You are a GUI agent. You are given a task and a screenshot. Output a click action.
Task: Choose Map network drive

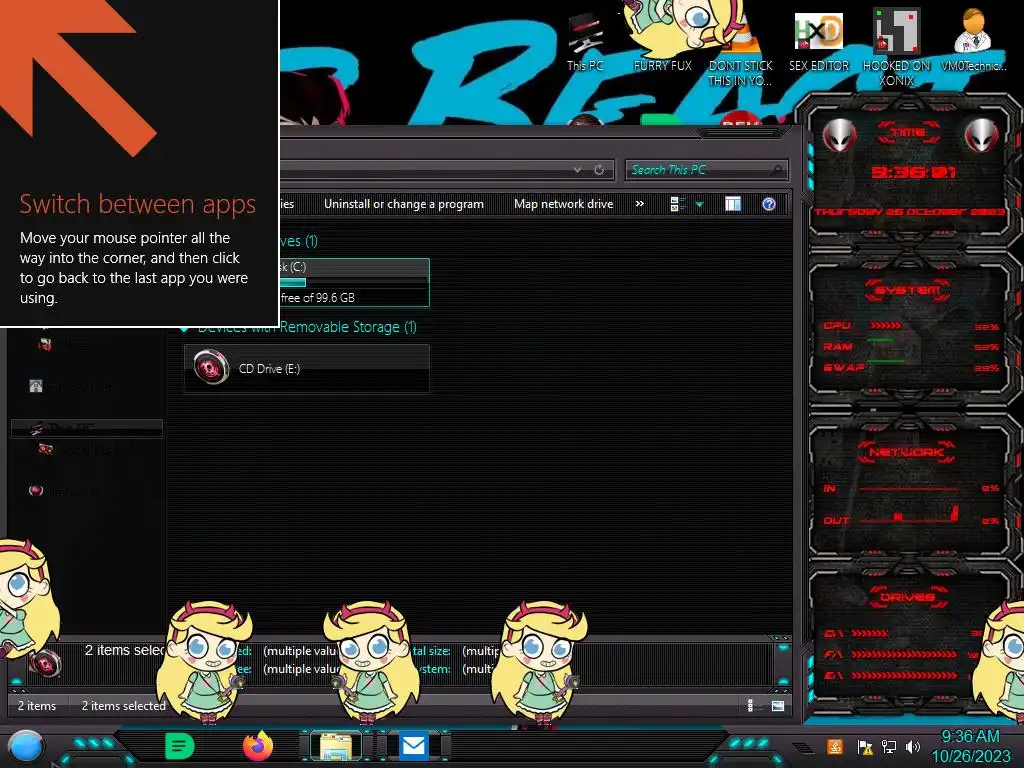pos(564,204)
